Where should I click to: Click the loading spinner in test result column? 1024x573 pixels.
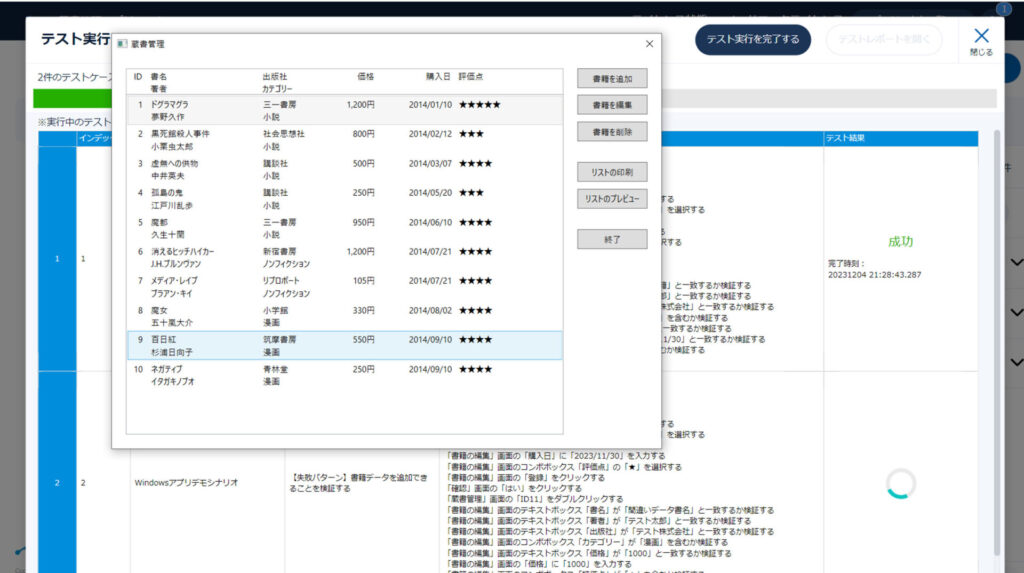point(901,484)
